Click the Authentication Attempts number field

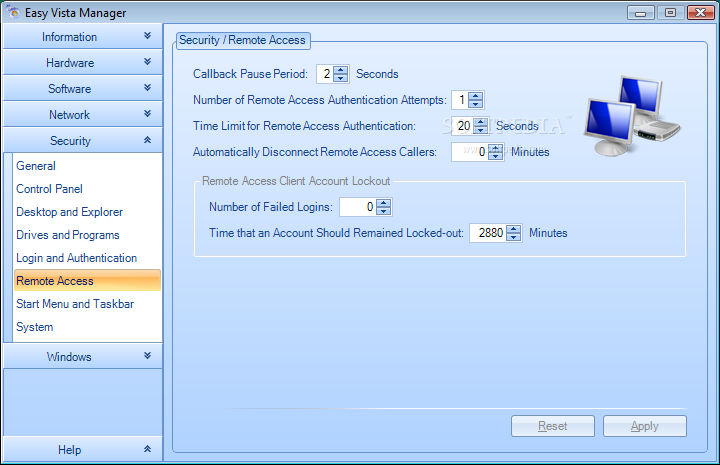[x=460, y=100]
